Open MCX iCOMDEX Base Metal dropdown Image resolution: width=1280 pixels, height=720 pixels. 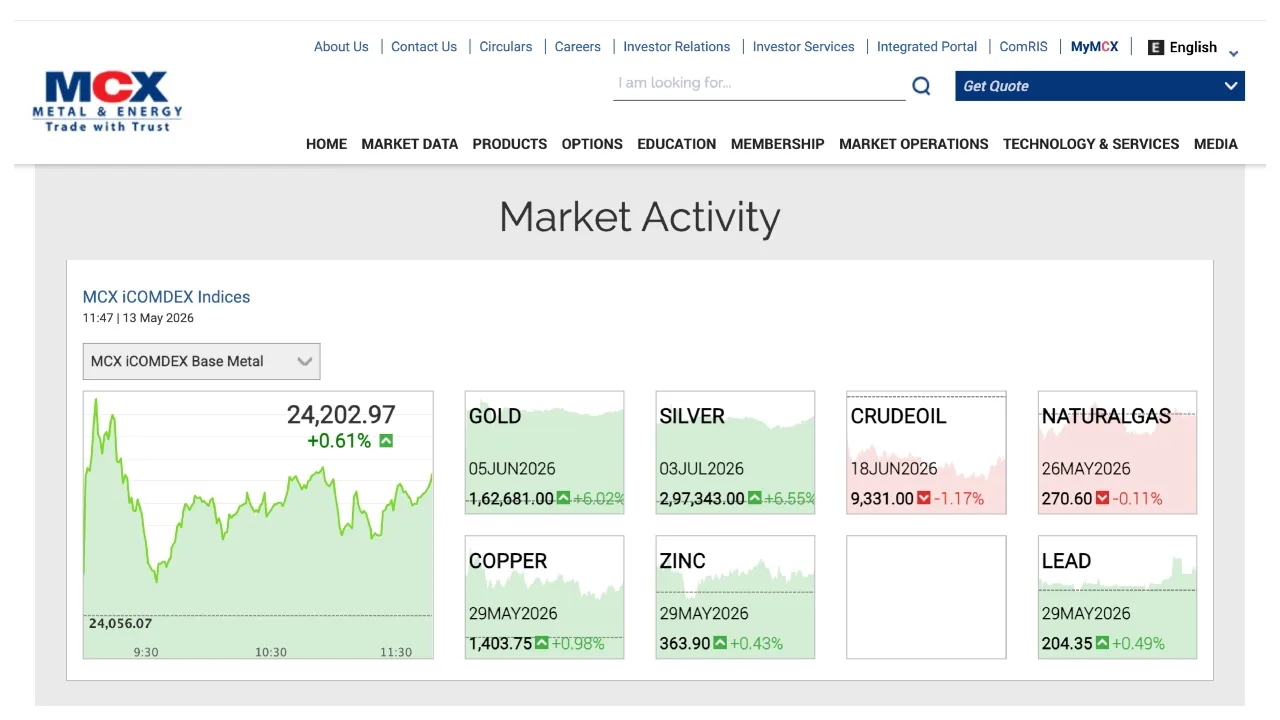[x=201, y=361]
